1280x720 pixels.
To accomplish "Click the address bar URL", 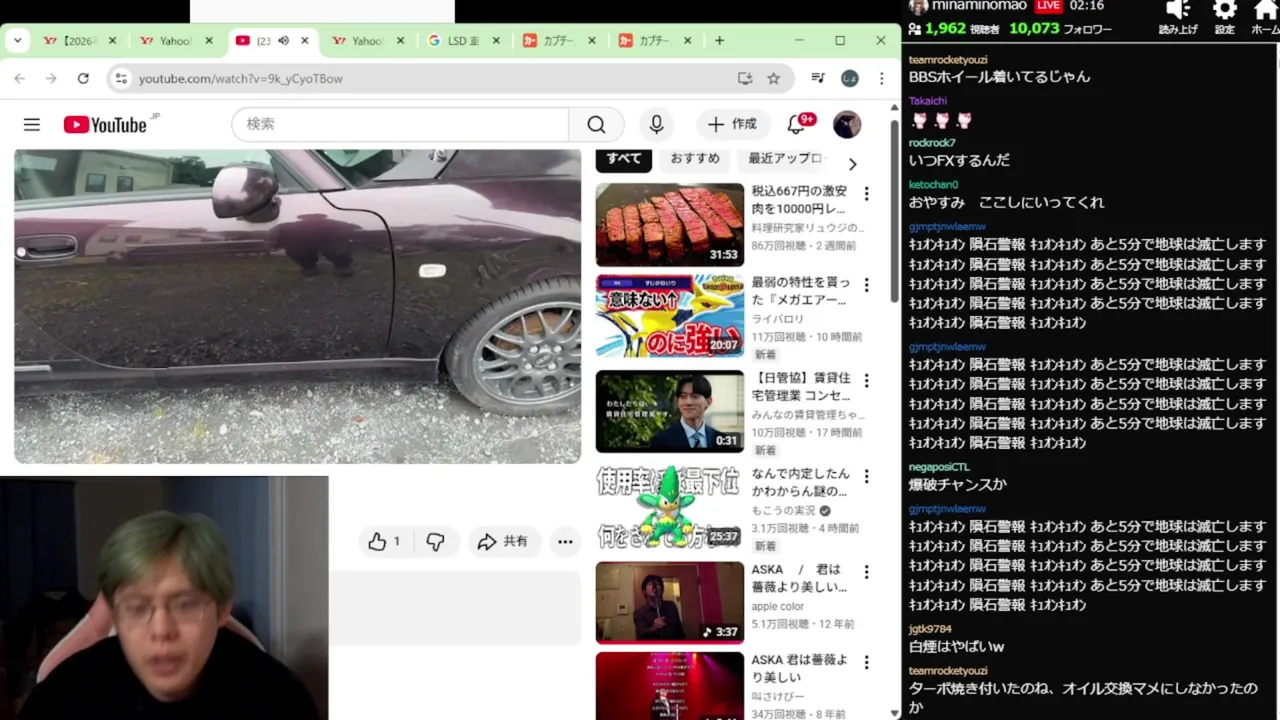I will pyautogui.click(x=240, y=78).
